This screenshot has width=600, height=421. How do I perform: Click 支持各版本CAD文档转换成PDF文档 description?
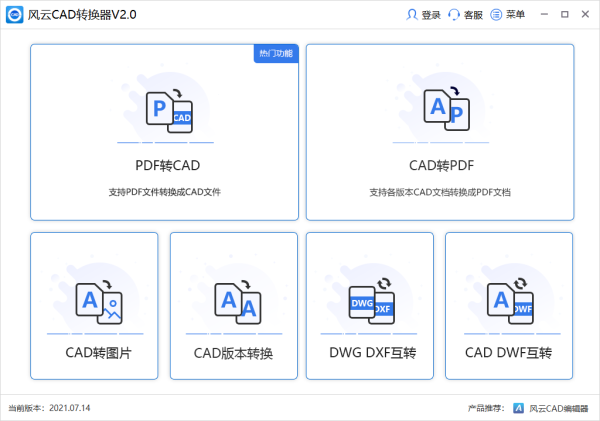(x=440, y=192)
